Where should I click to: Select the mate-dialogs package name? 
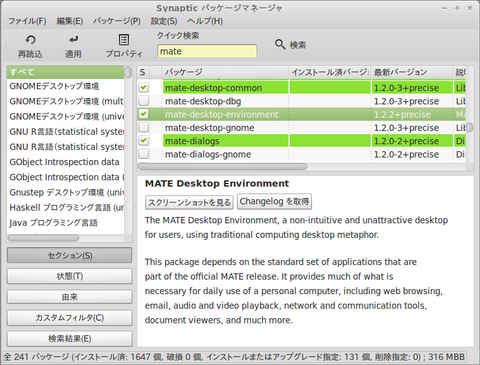(192, 141)
